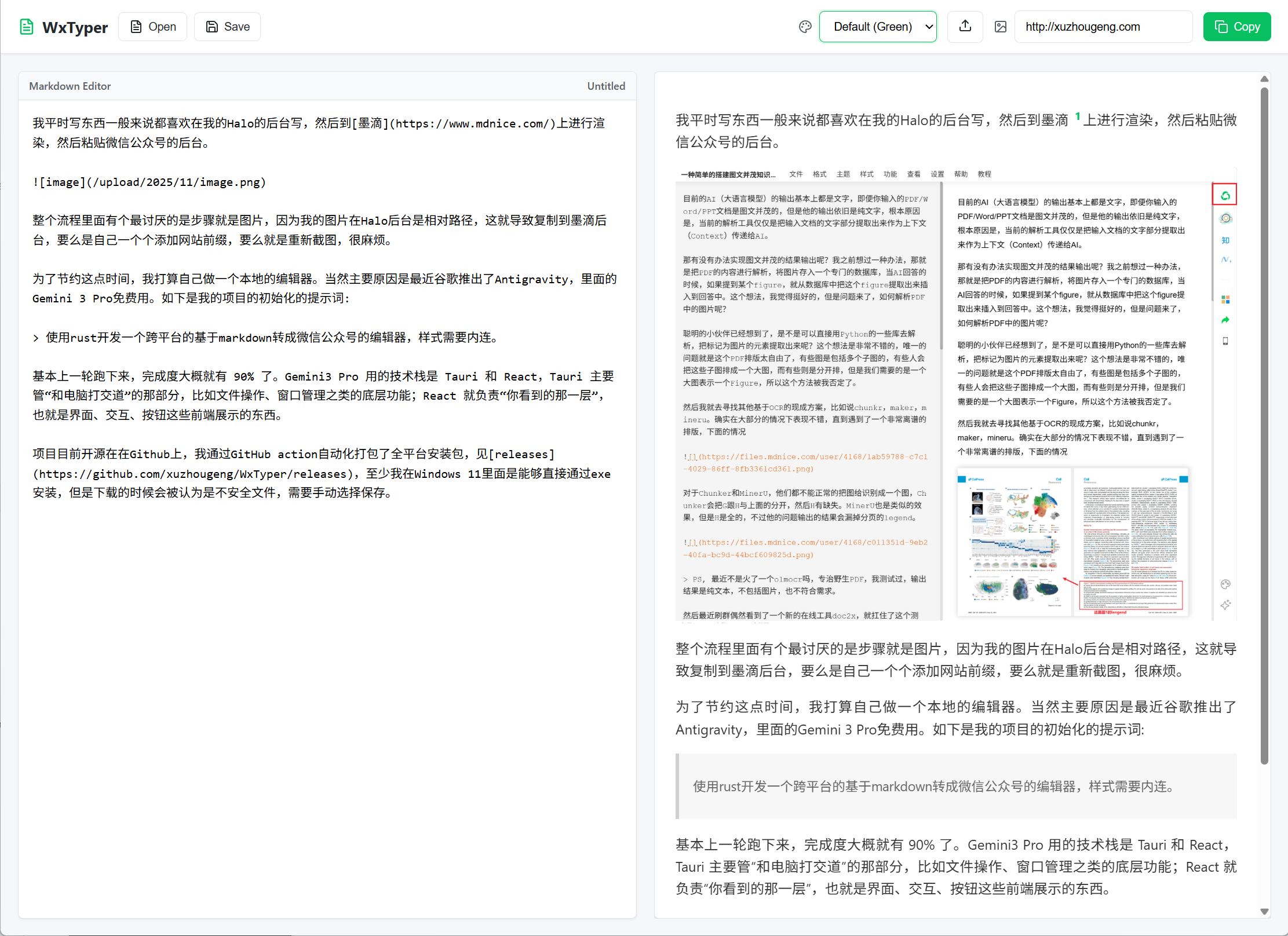Viewport: 1288px width, 936px height.
Task: Click the preview scrollbar down arrow
Action: tap(1264, 911)
